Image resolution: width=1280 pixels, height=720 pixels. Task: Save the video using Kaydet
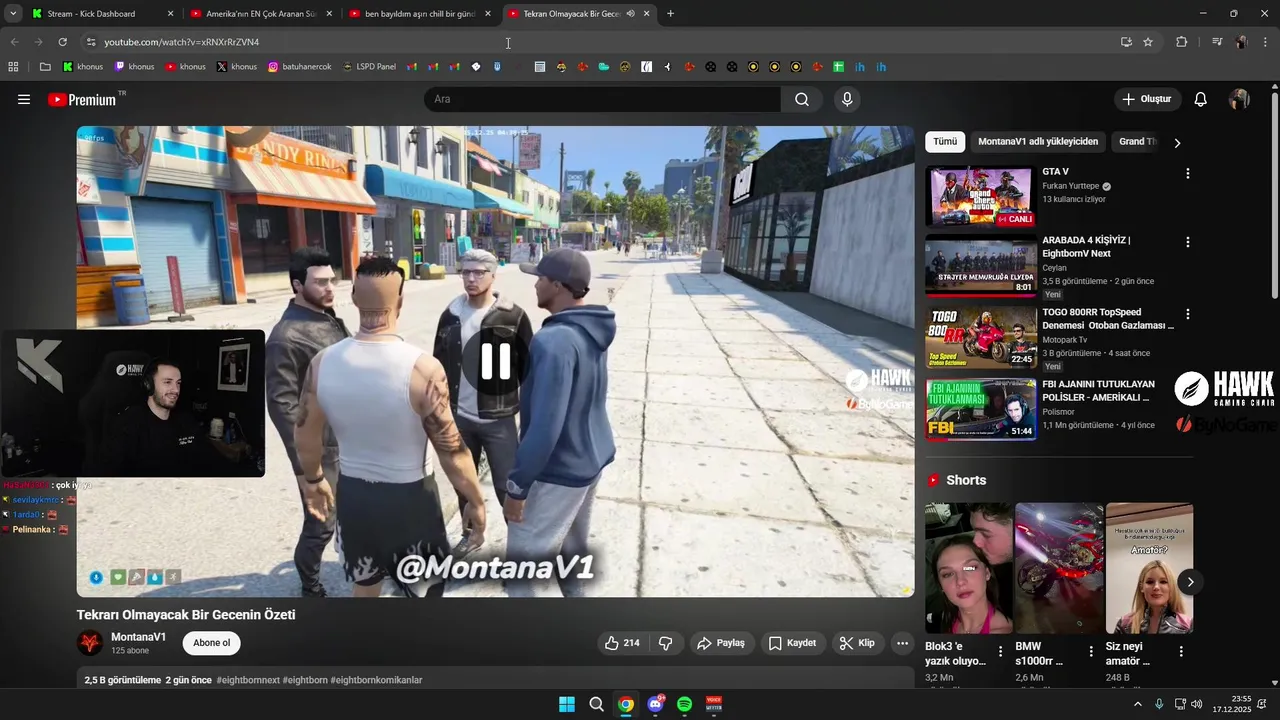[x=792, y=643]
